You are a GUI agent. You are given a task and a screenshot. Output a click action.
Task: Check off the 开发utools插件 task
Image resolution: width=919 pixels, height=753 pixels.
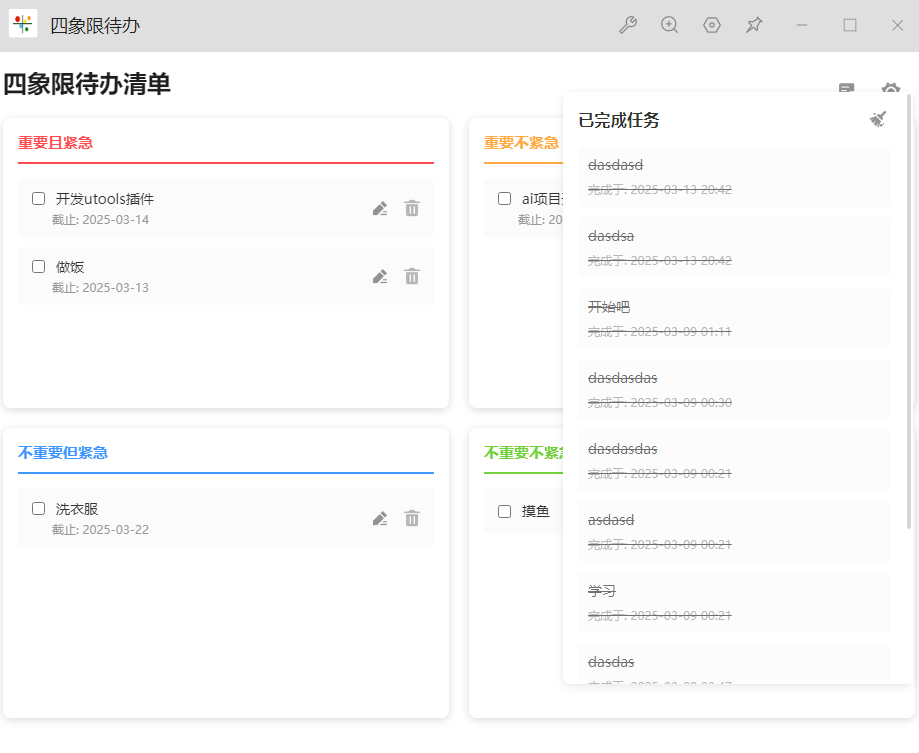coord(39,199)
